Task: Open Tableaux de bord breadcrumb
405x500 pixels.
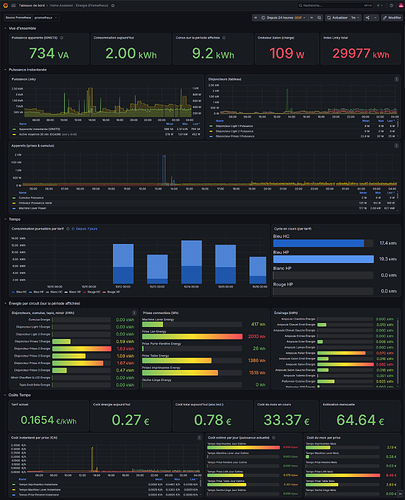Action: coord(32,6)
